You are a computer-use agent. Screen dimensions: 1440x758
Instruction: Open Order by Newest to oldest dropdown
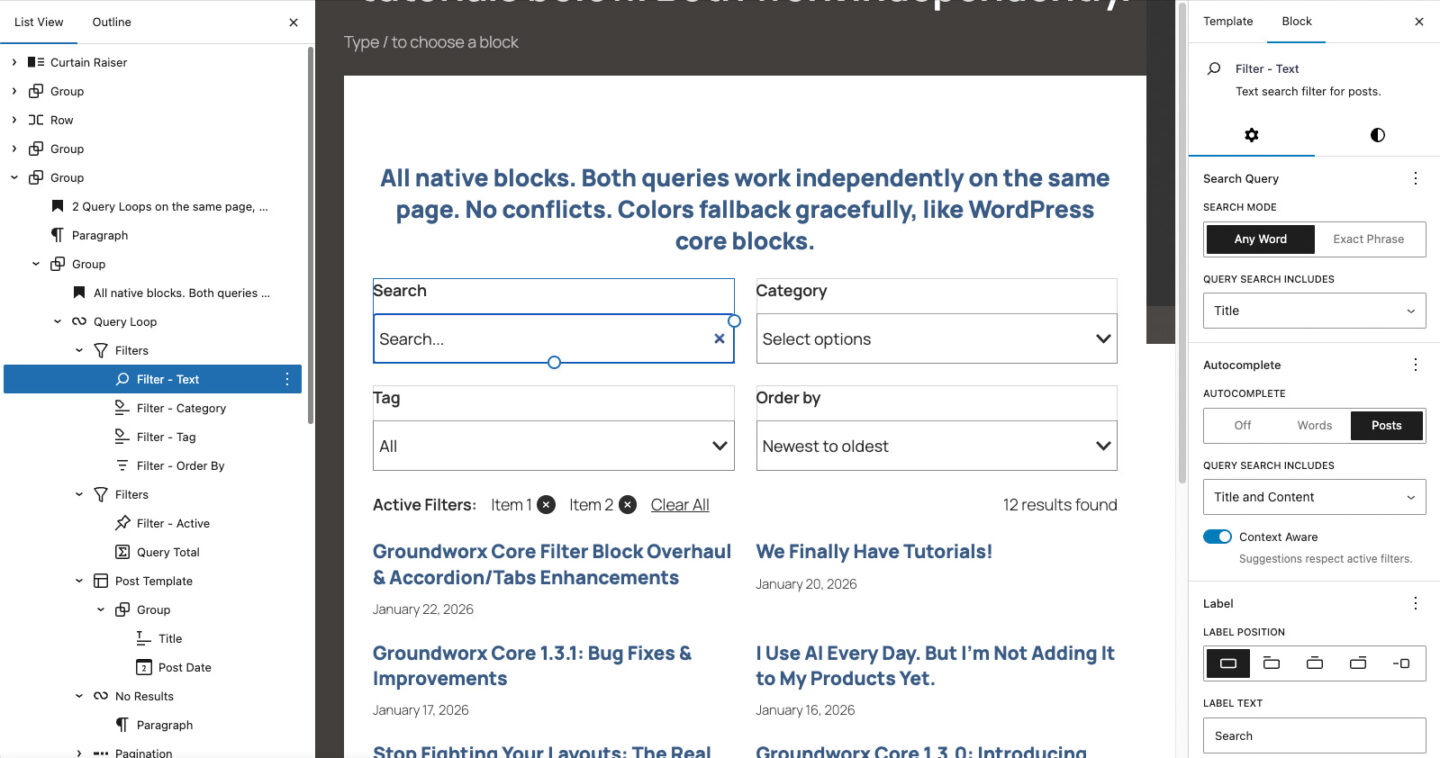click(x=936, y=446)
